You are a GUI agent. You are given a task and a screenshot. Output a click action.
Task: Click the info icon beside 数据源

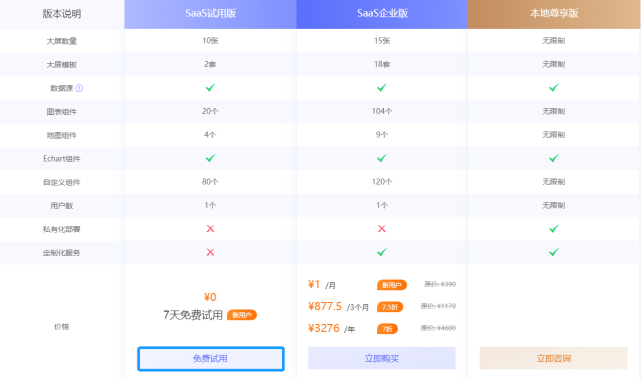[x=79, y=88]
